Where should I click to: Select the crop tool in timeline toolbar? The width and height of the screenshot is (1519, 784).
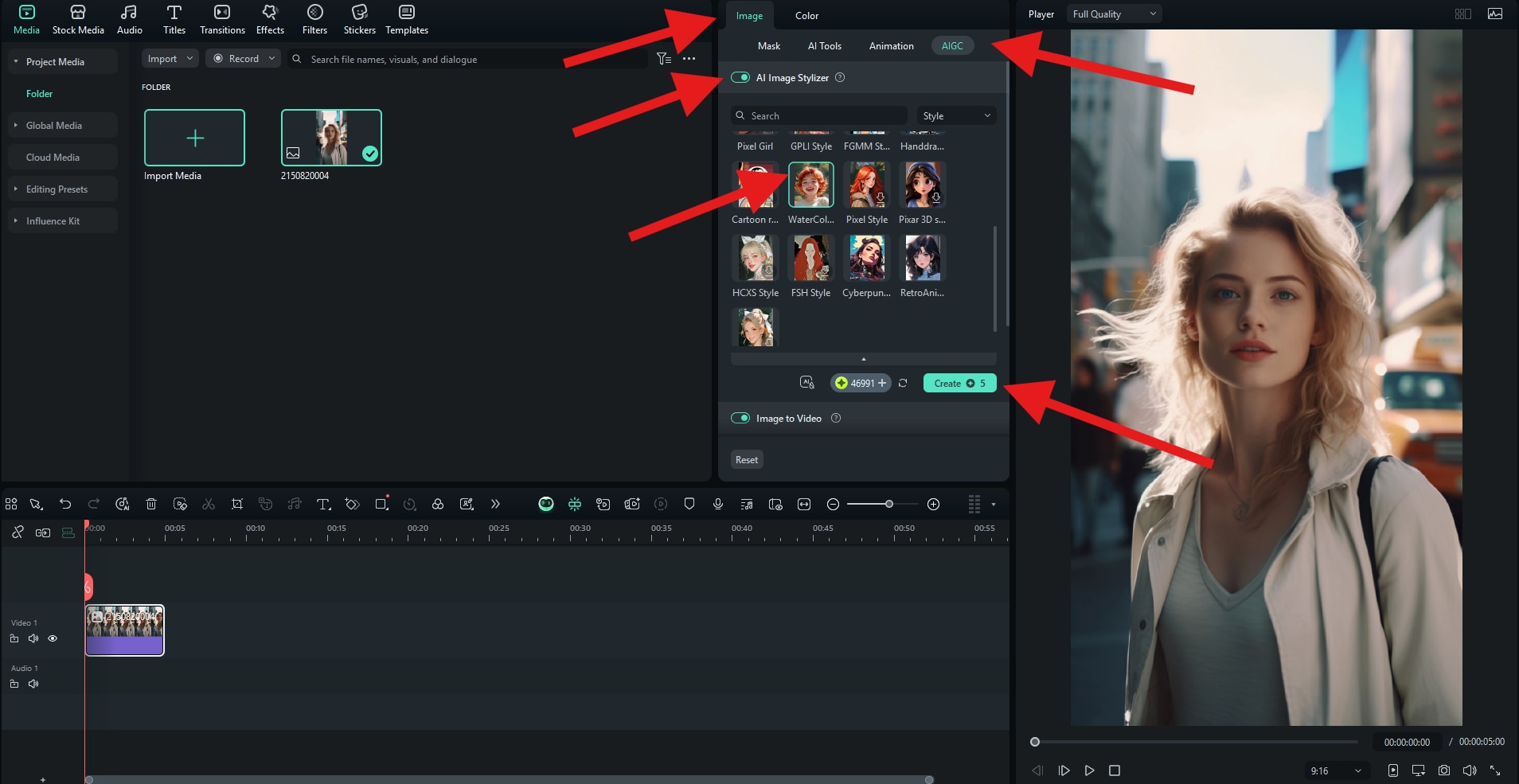tap(236, 504)
